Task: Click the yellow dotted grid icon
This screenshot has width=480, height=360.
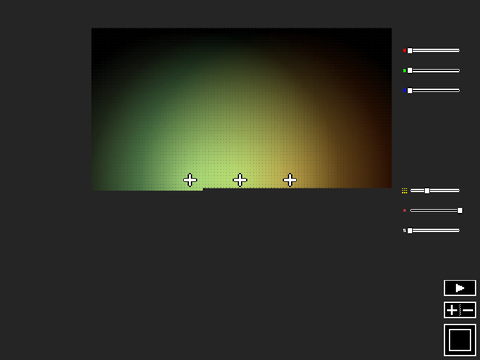Action: coord(404,191)
